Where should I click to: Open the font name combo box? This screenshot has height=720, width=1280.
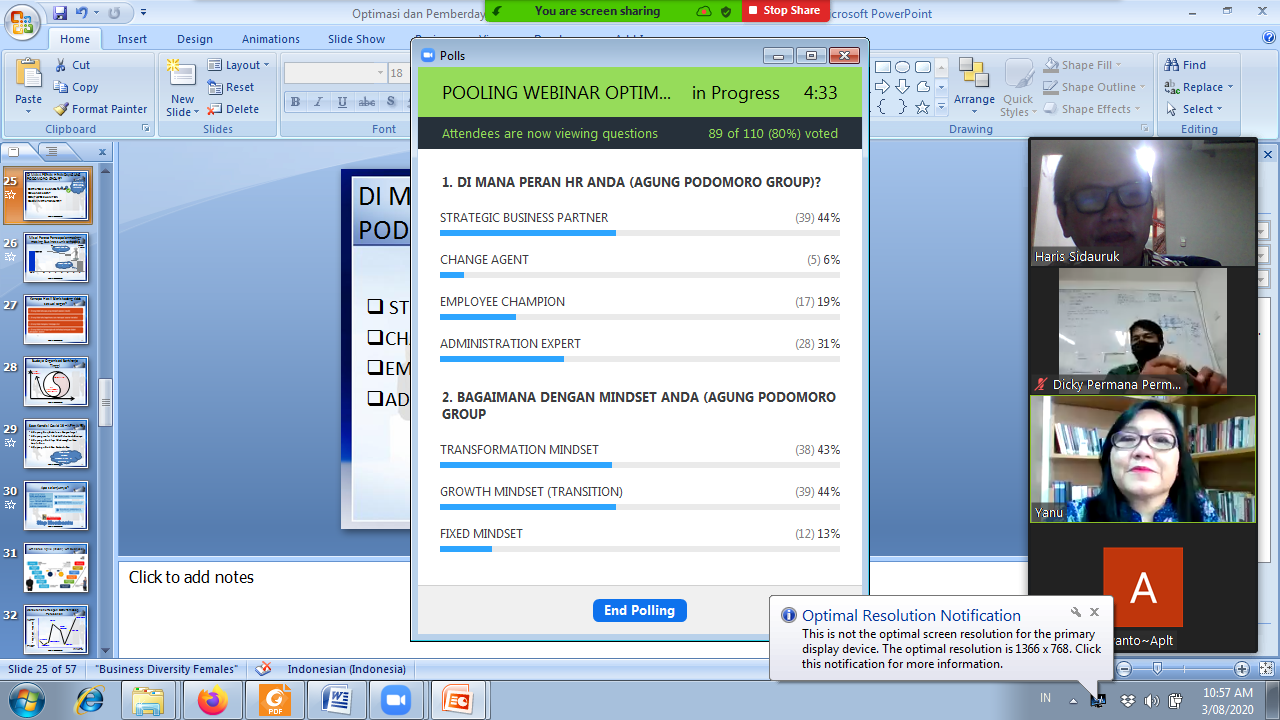(335, 73)
